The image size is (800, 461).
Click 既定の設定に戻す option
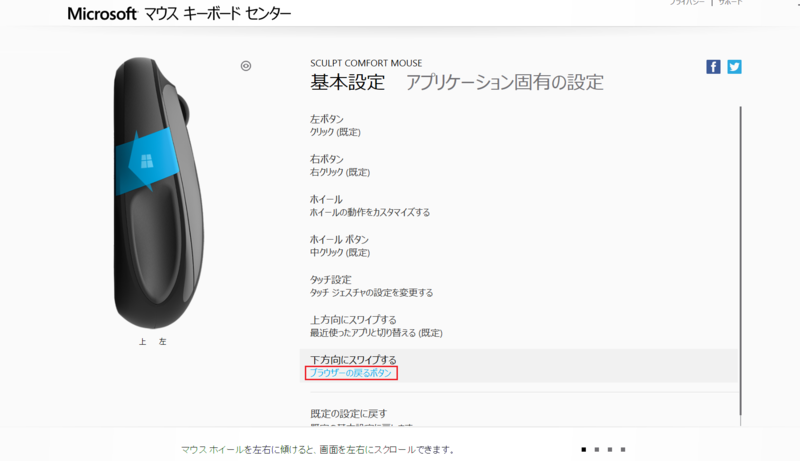(348, 414)
